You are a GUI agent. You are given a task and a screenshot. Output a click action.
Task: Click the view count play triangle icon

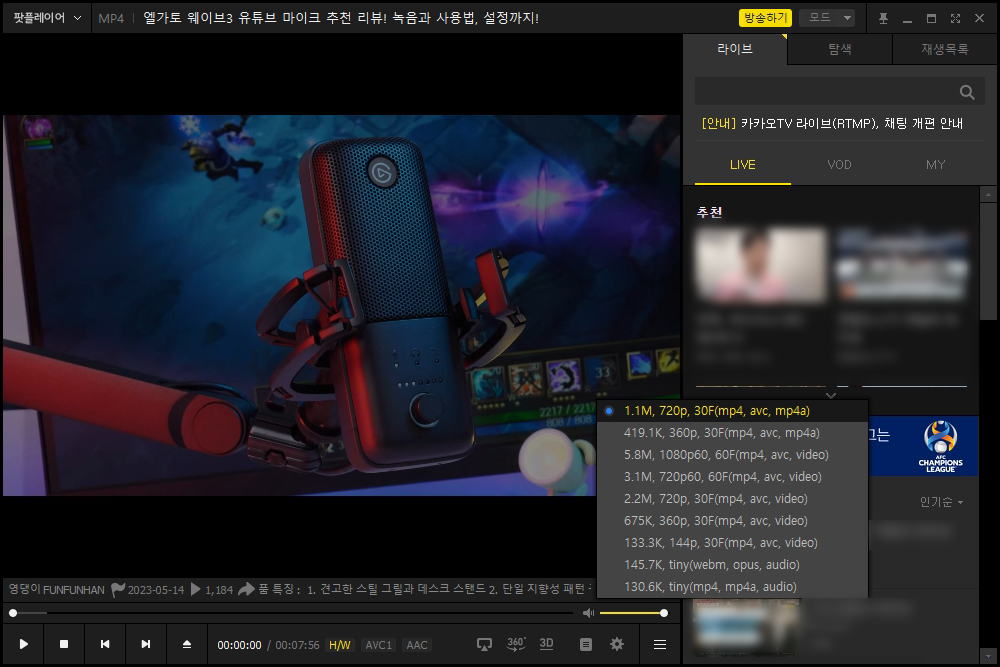[x=196, y=589]
